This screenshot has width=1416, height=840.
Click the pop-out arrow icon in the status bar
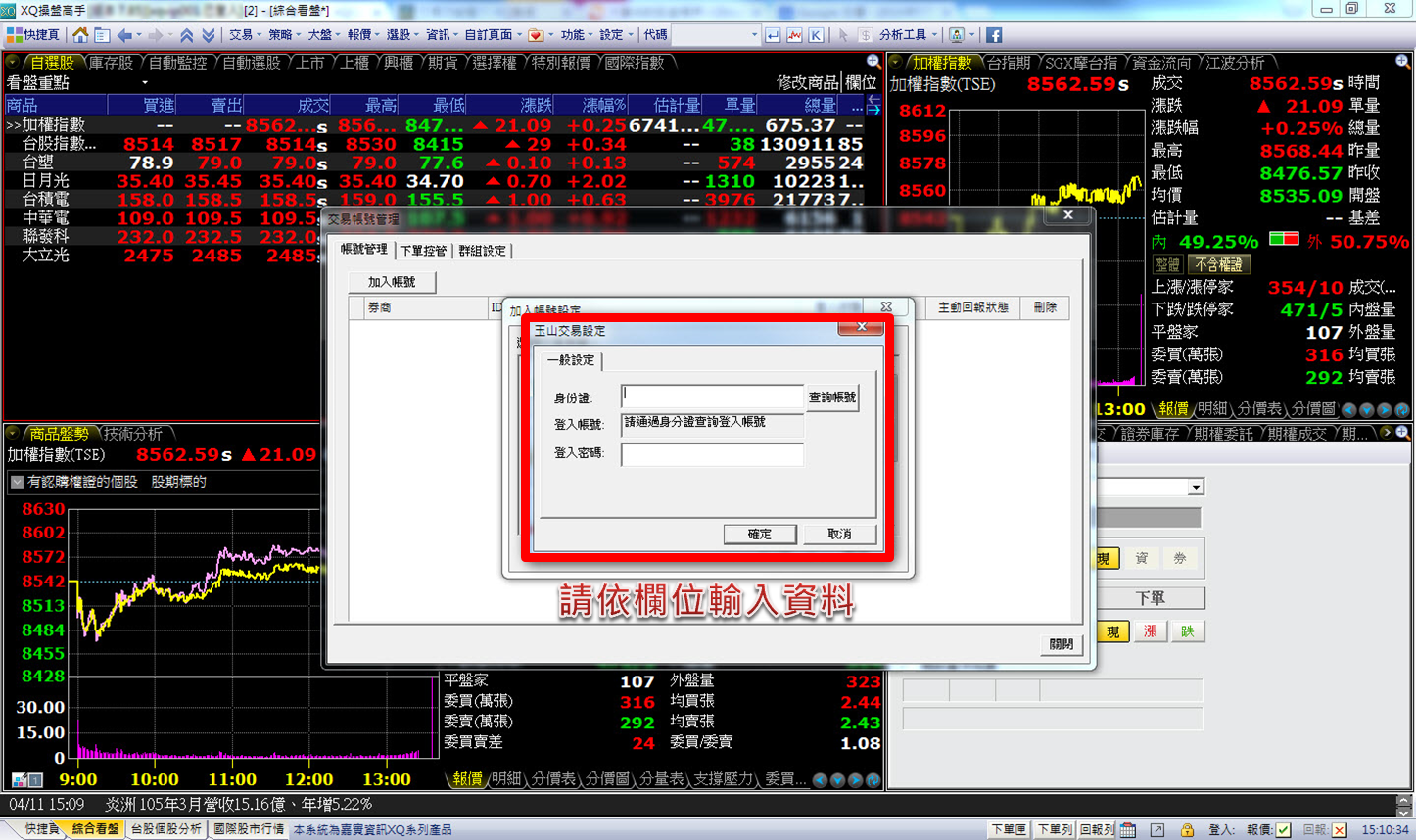click(x=1157, y=830)
